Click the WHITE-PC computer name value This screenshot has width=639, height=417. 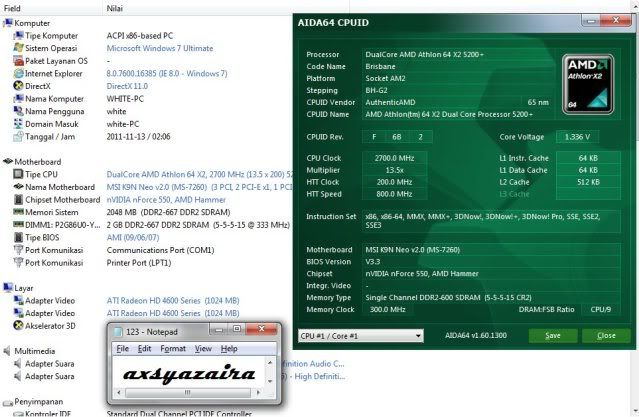click(x=125, y=99)
